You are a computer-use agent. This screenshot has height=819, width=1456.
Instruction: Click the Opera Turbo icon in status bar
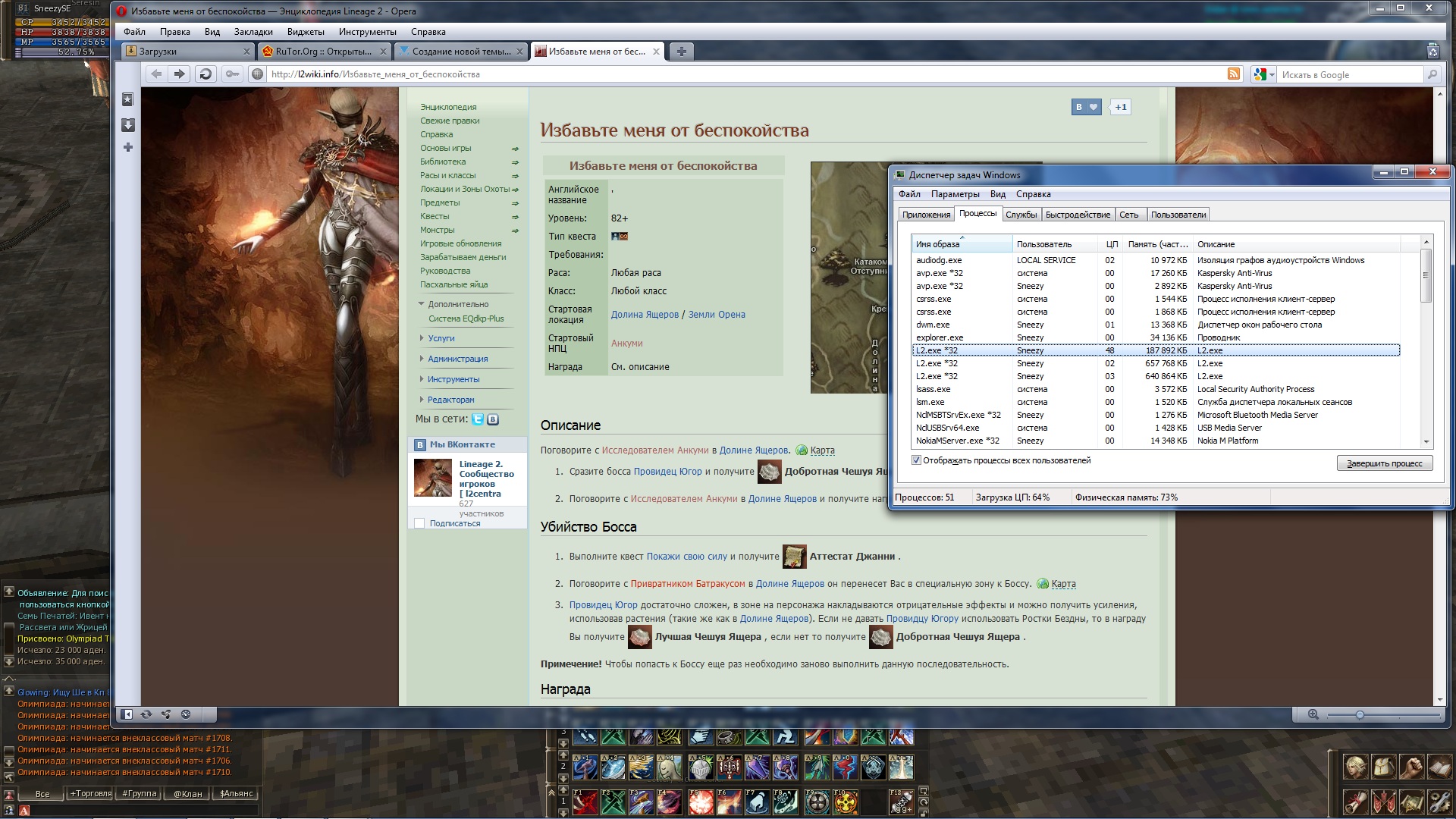tap(186, 714)
